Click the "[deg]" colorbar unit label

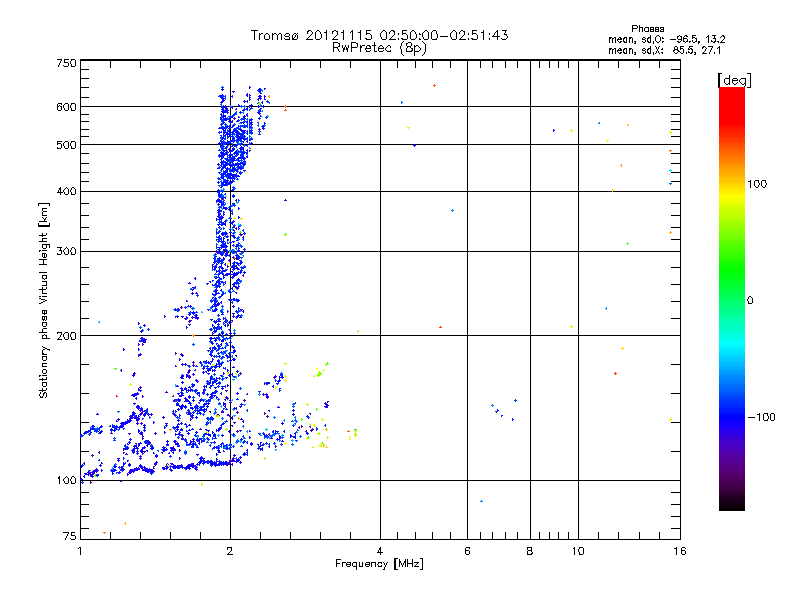734,80
